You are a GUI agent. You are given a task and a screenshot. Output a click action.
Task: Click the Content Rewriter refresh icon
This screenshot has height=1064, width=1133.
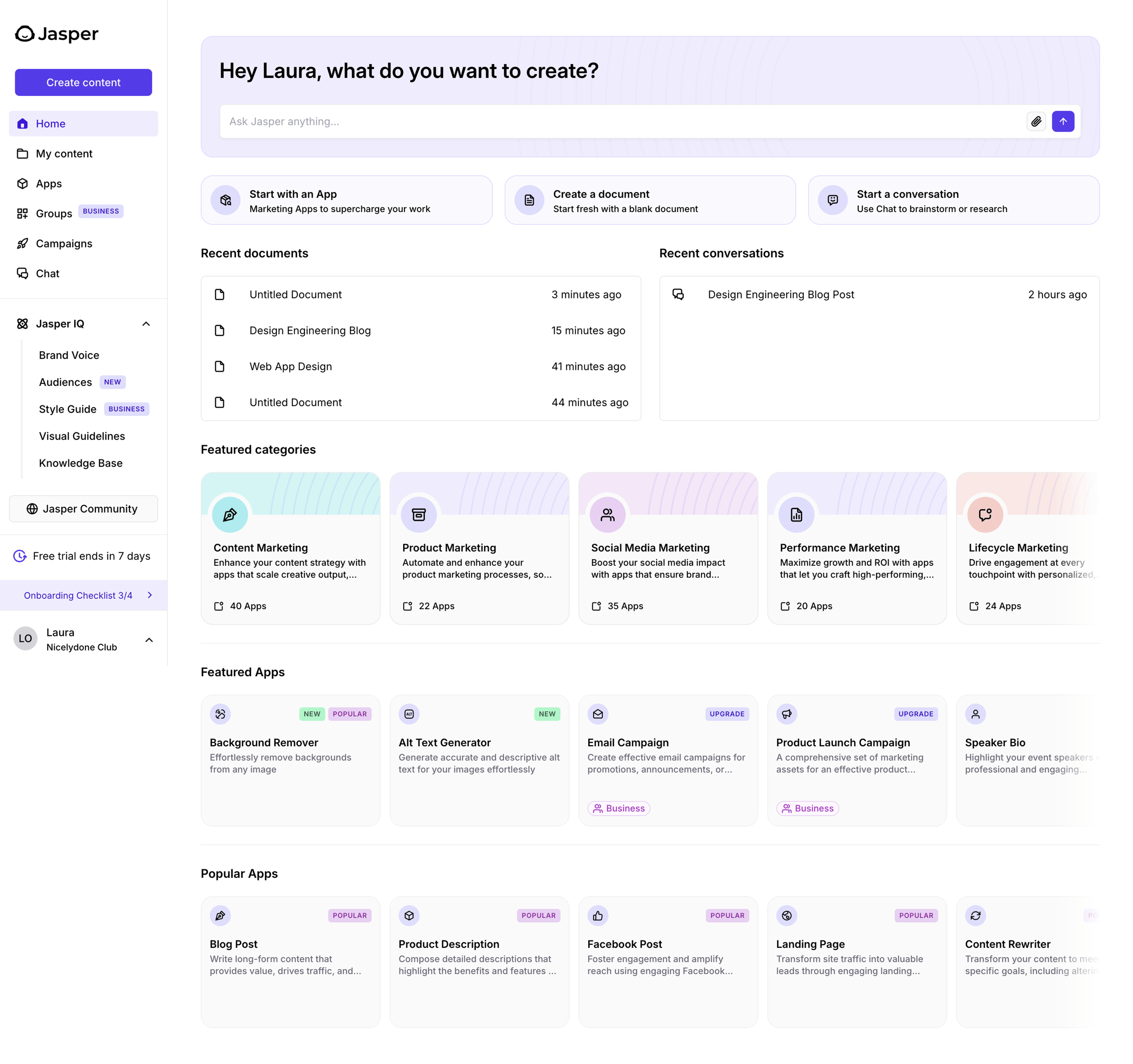pos(976,915)
